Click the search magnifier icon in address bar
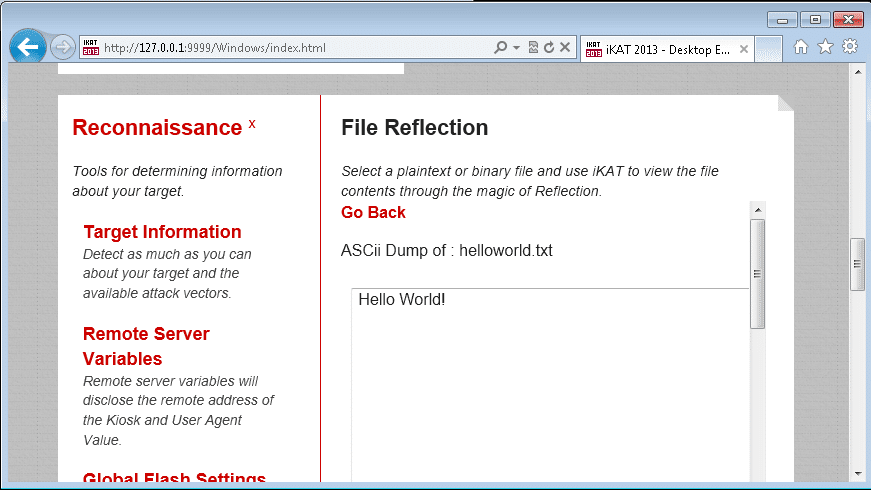871x490 pixels. (x=500, y=48)
